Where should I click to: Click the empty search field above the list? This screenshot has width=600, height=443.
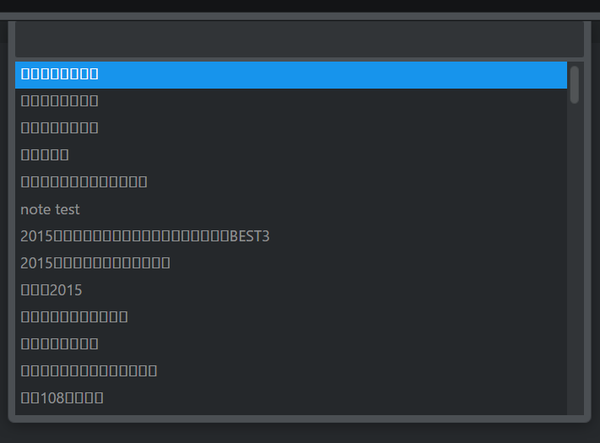pyautogui.click(x=299, y=39)
